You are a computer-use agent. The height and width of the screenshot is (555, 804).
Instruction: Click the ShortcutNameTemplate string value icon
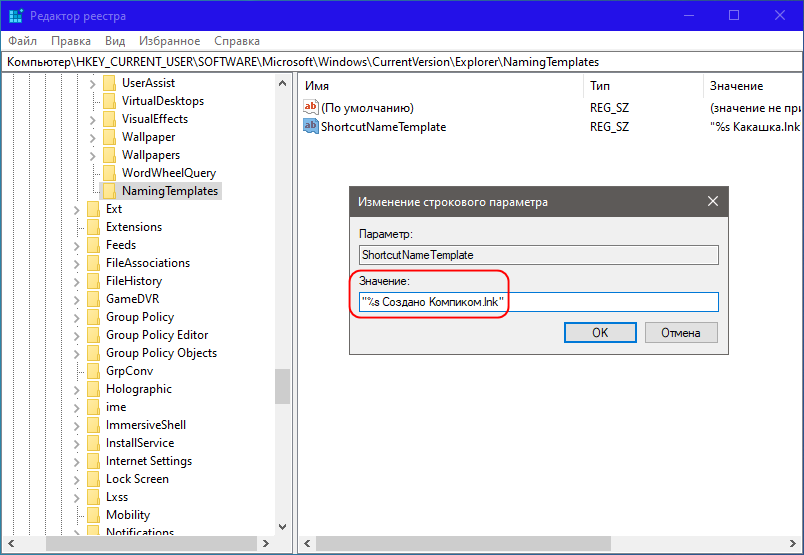311,126
